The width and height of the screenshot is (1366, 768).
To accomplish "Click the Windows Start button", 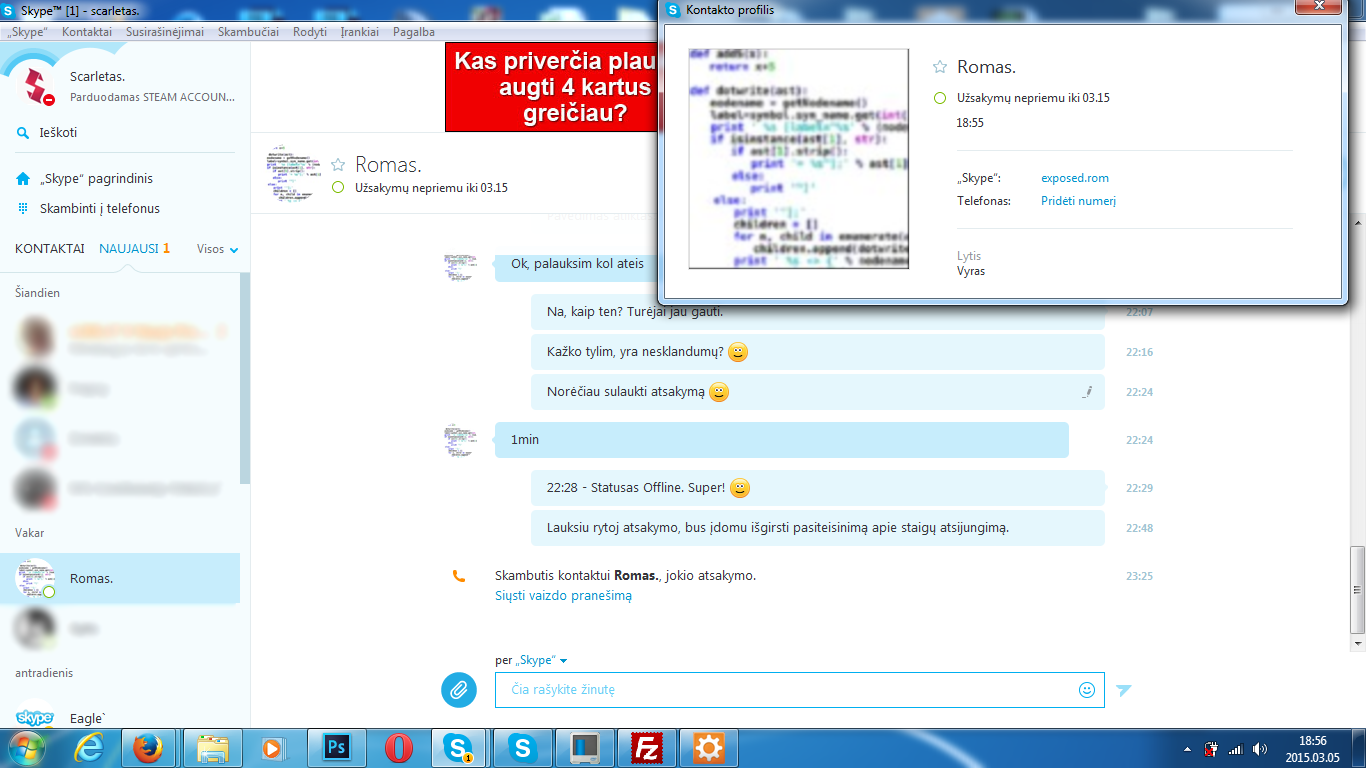I will pyautogui.click(x=25, y=747).
